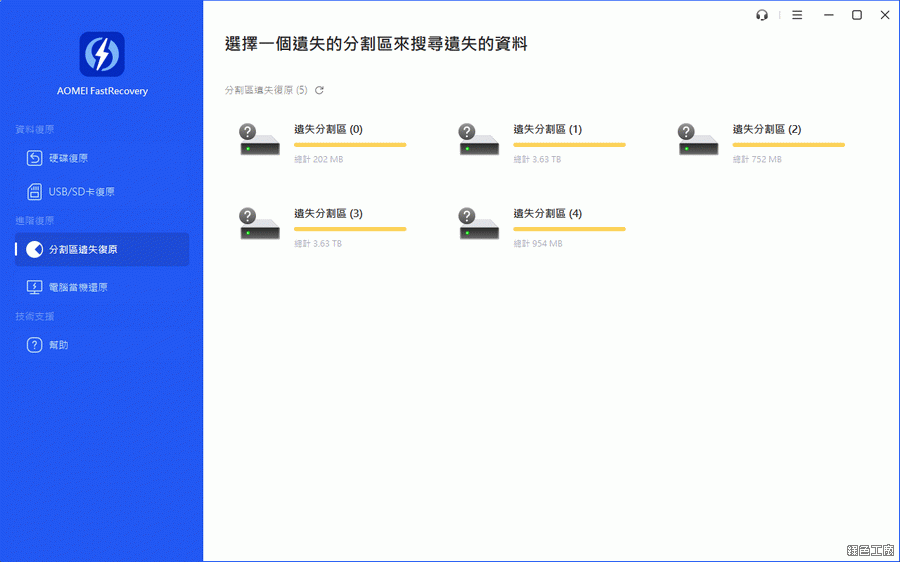Click the drive icon for 遺失分割區 (3)
The height and width of the screenshot is (562, 900).
tap(260, 225)
